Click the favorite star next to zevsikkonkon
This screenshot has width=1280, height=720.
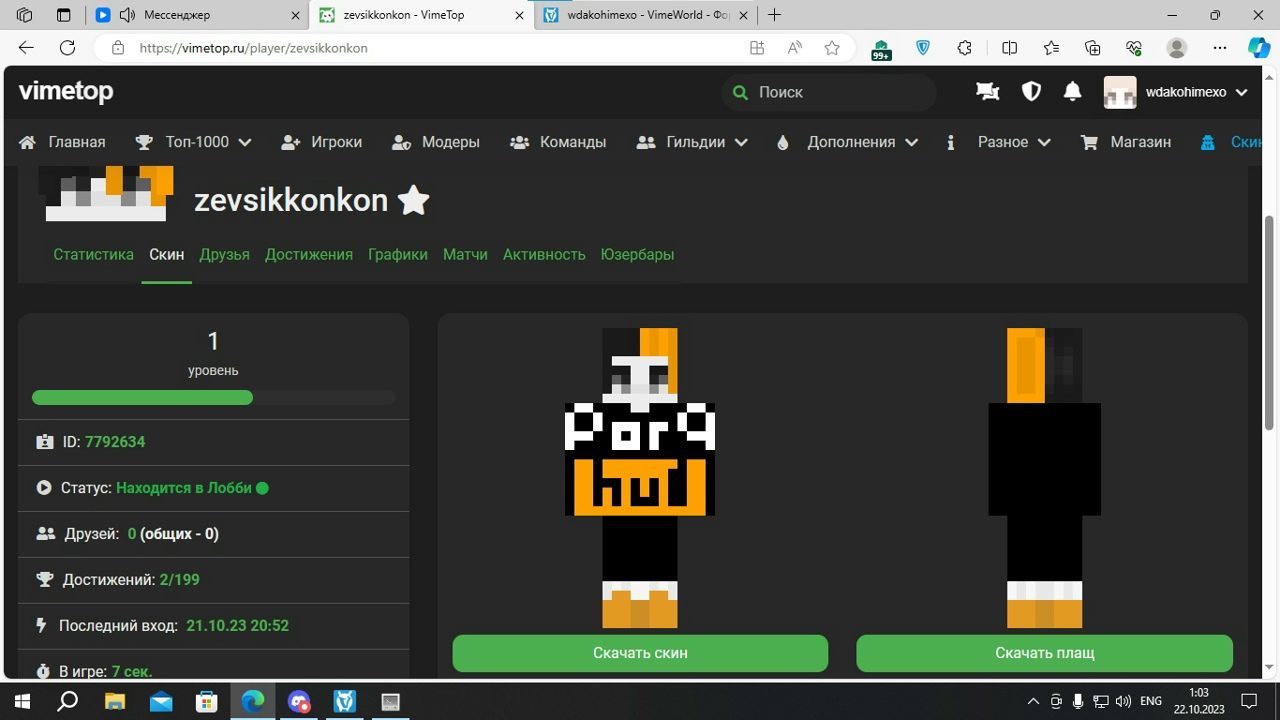tap(413, 201)
